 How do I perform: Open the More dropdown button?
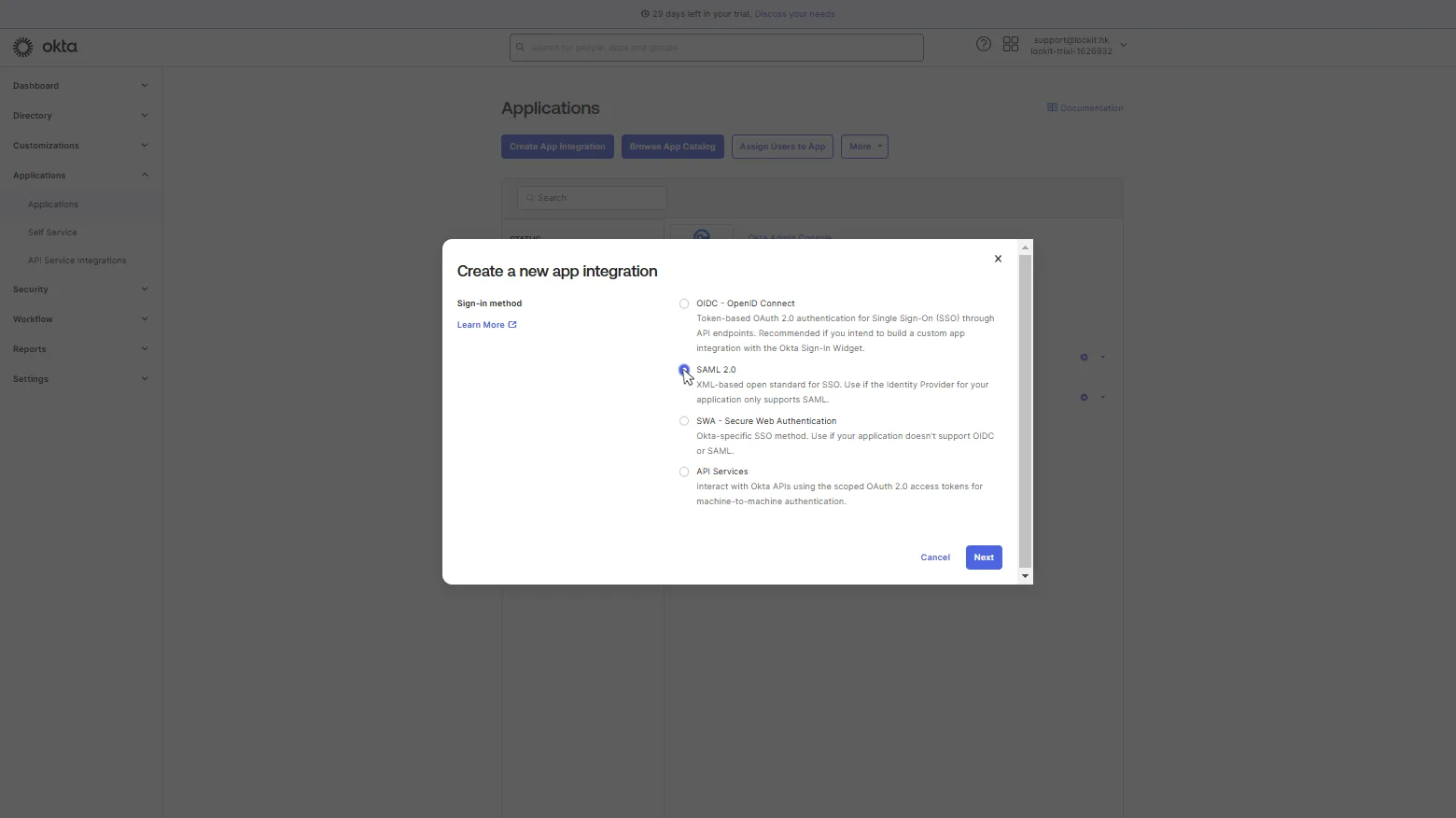864,147
